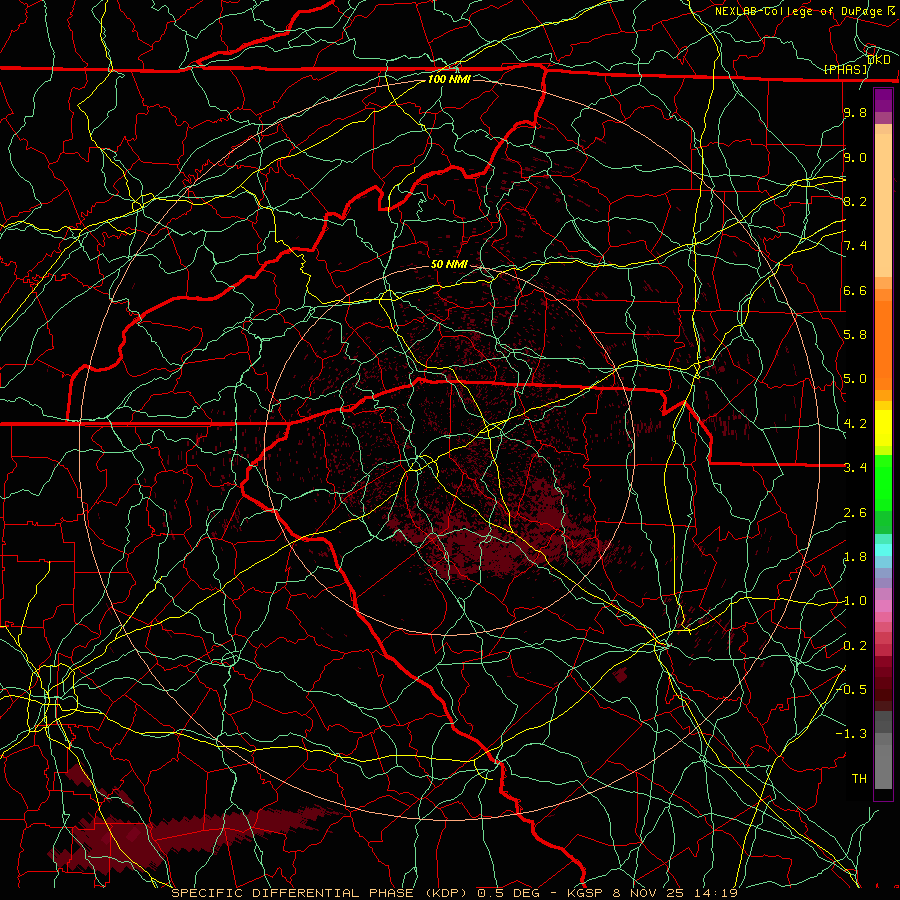The width and height of the screenshot is (900, 900).
Task: Pick the pink swatch beside 1.0
Action: click(883, 606)
